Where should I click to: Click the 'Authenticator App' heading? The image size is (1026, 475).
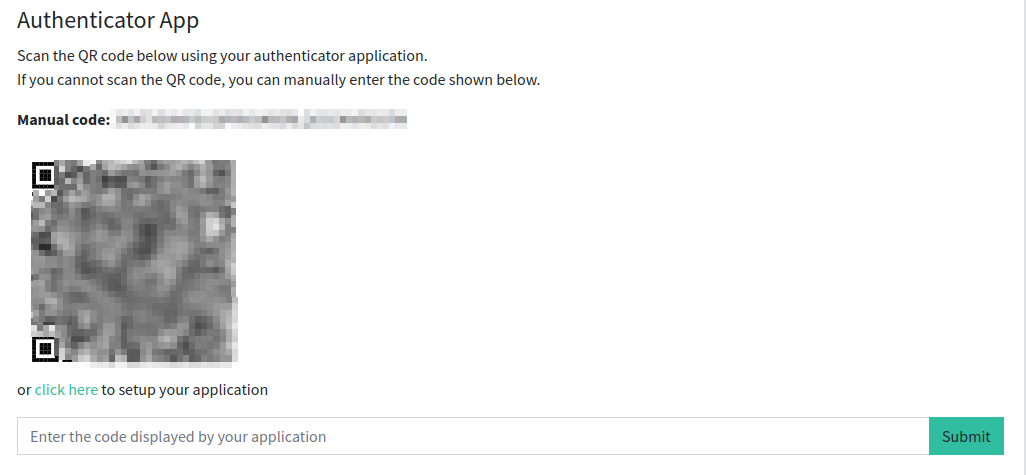[x=108, y=20]
